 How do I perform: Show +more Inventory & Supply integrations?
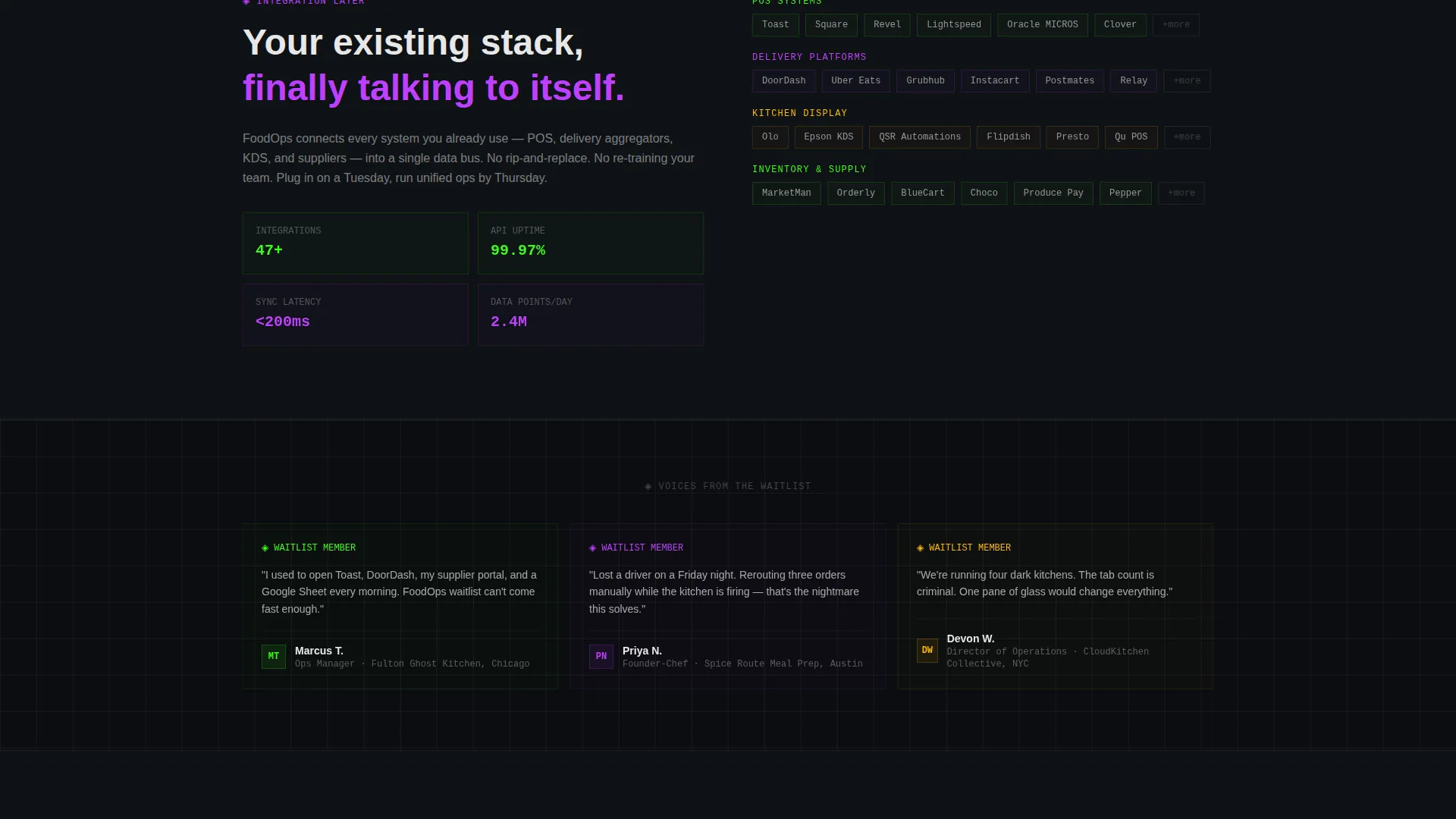point(1181,193)
